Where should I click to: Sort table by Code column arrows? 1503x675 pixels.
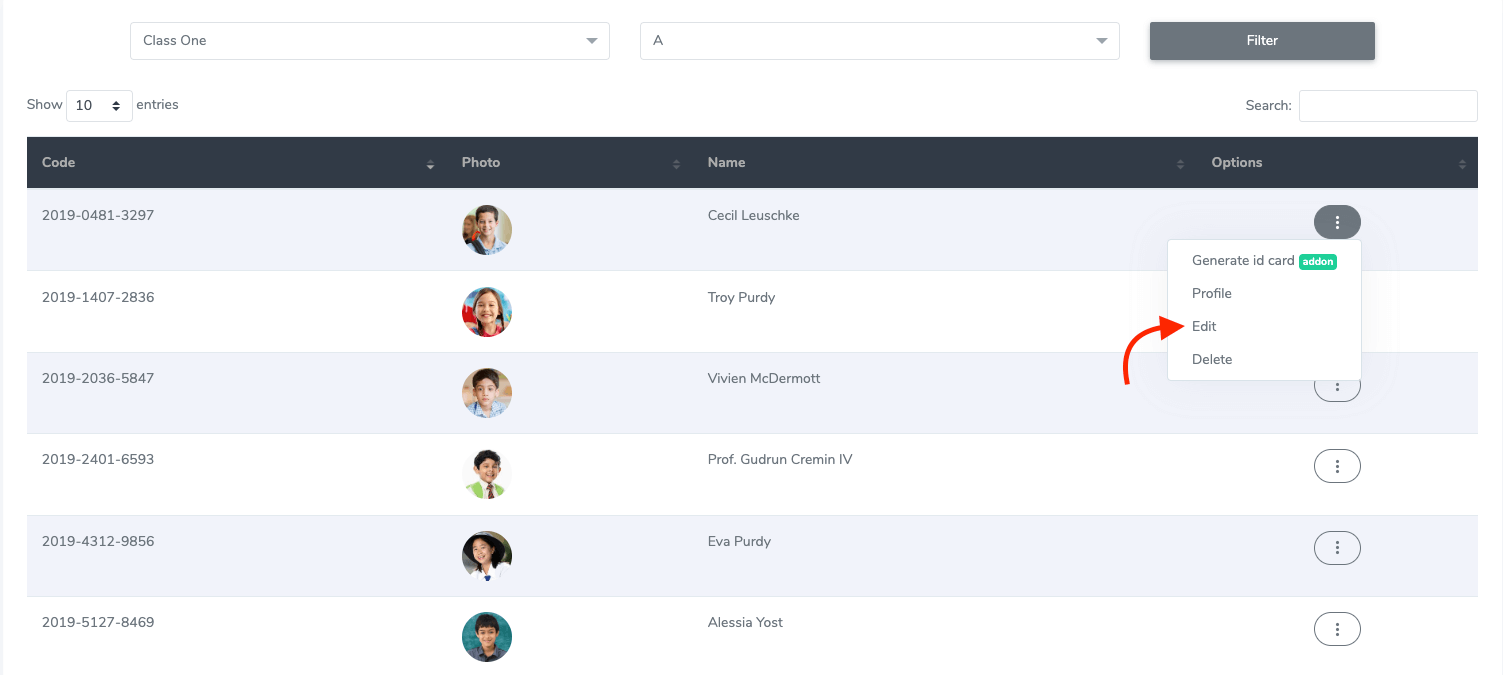pyautogui.click(x=430, y=164)
